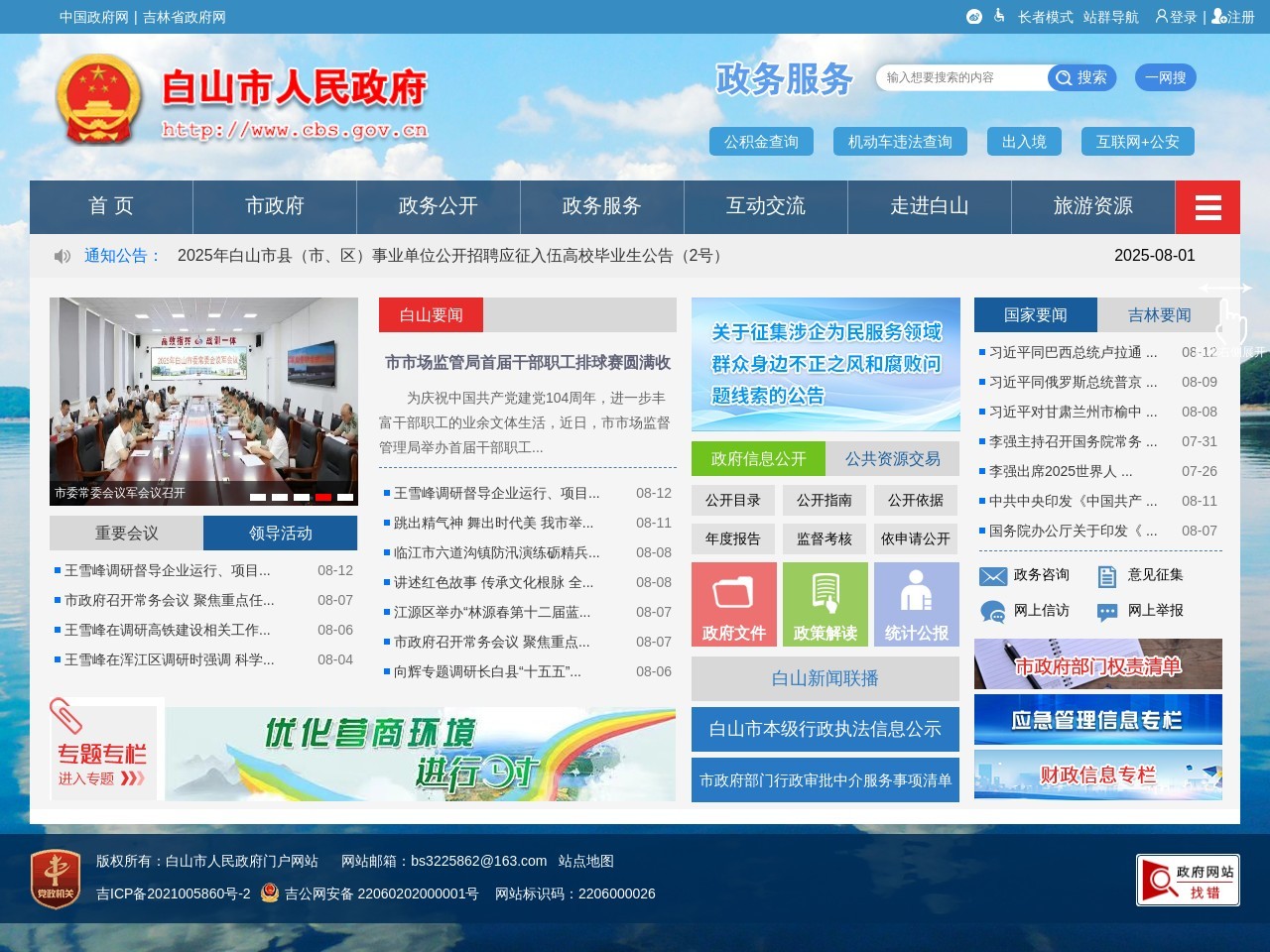Switch to the 吉林要闻 tab
The width and height of the screenshot is (1270, 952).
click(x=1158, y=314)
